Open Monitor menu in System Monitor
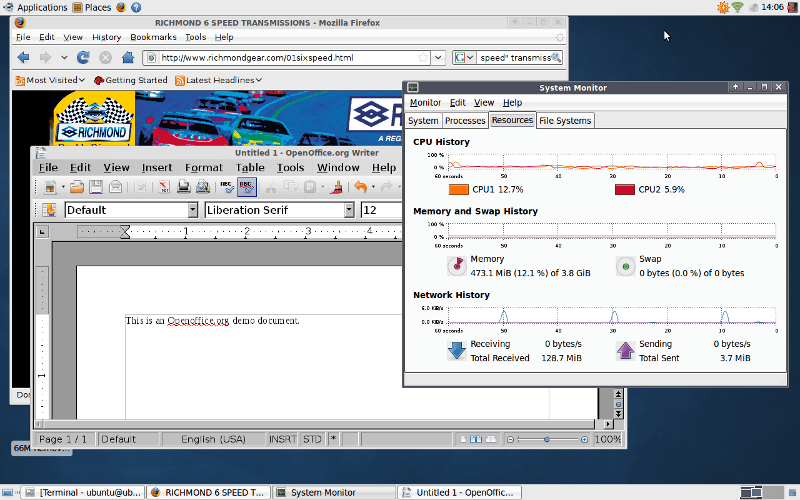This screenshot has width=800, height=500. (x=425, y=103)
